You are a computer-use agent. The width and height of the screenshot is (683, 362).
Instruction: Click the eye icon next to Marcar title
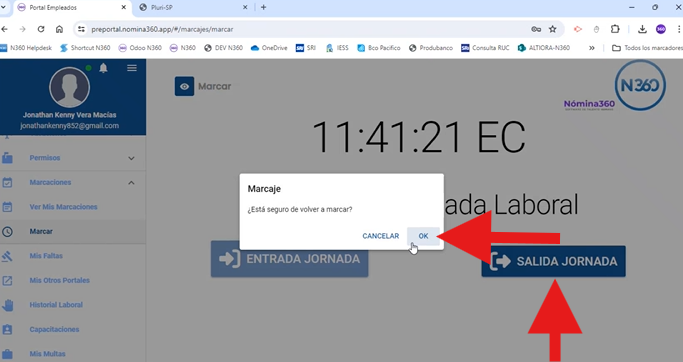(184, 86)
